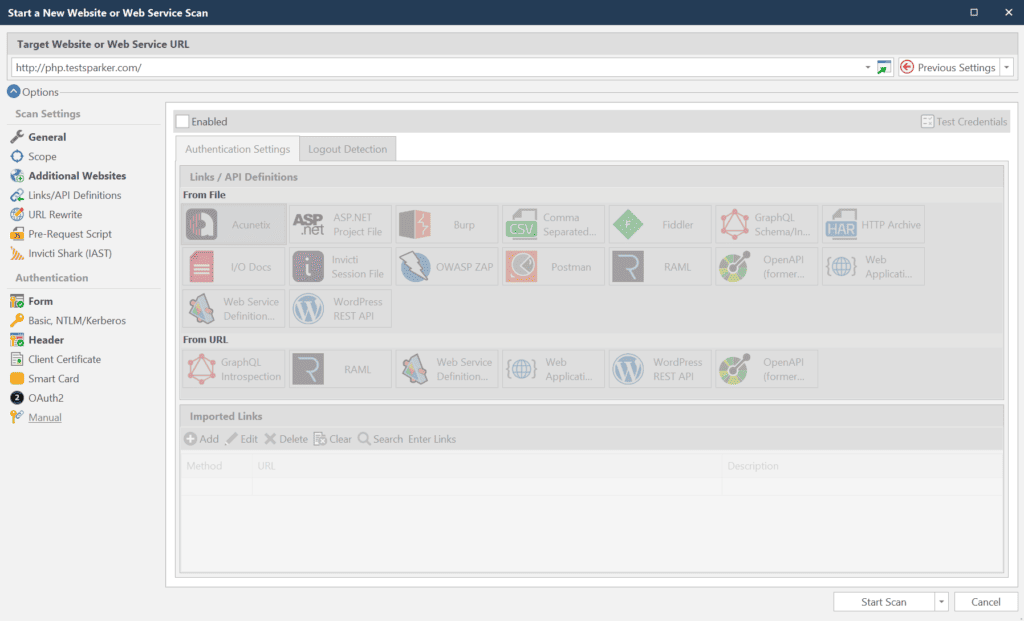
Task: Open the Authentication Settings tab
Action: [x=237, y=149]
